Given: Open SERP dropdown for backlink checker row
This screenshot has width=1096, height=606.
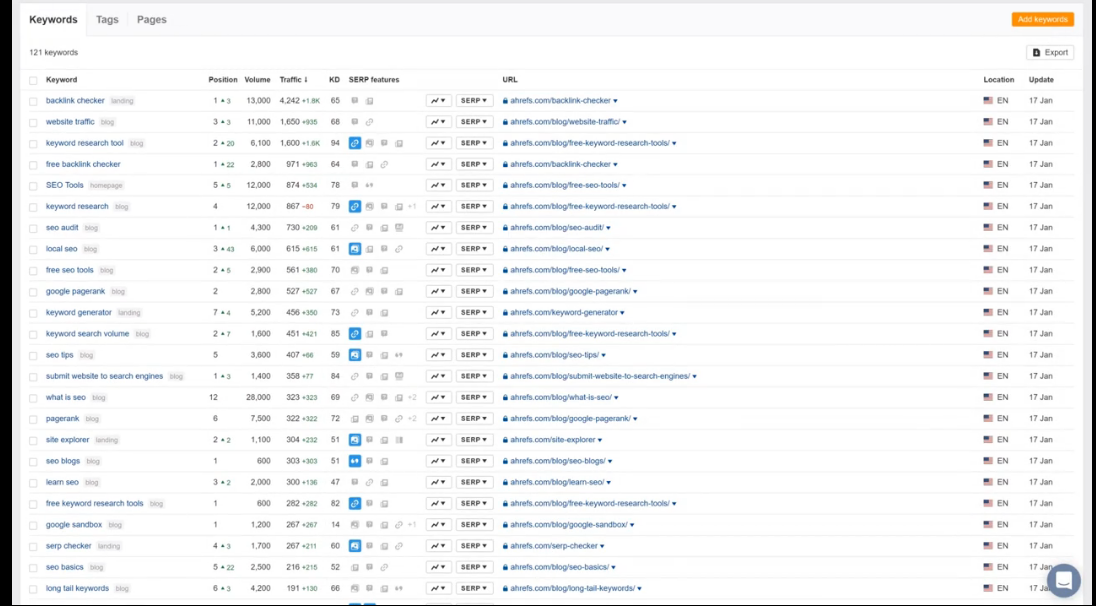Looking at the screenshot, I should 475,101.
